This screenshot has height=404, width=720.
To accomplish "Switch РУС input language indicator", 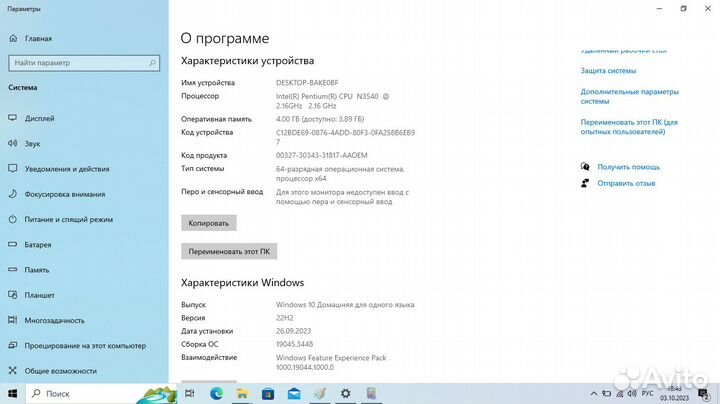I will click(x=647, y=394).
